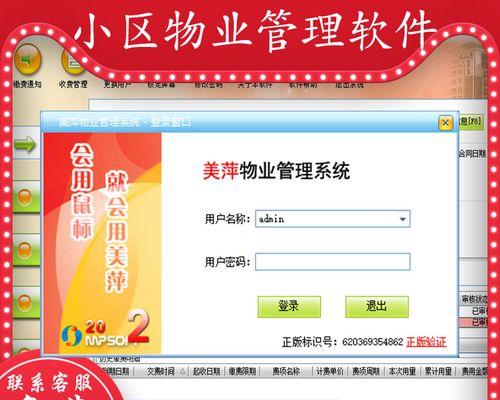Close the login window with yellow X
Screen dimensions: 500x400
pyautogui.click(x=445, y=123)
